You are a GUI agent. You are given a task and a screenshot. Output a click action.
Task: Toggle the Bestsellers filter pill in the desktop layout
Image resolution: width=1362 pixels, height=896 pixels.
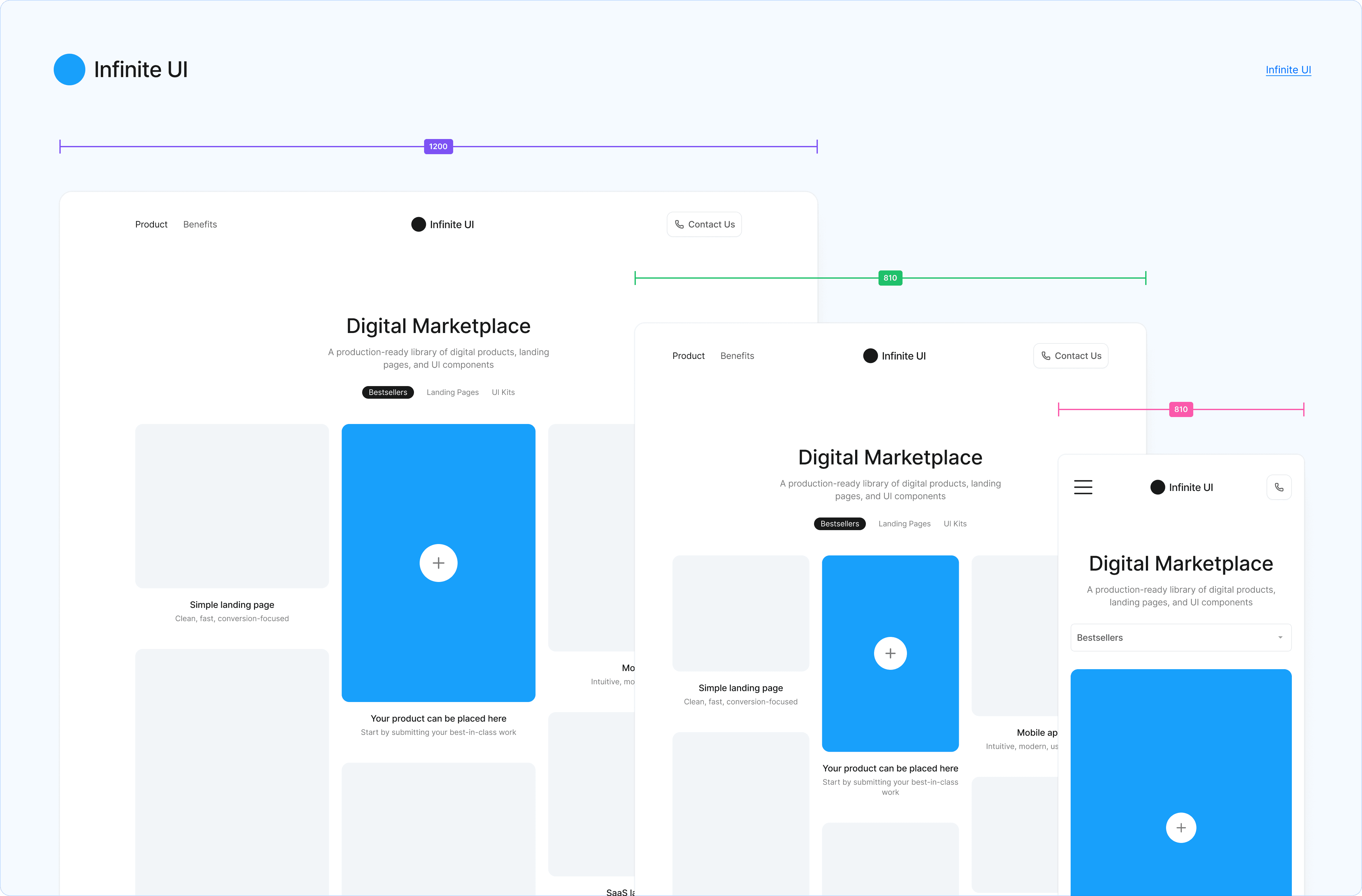387,392
